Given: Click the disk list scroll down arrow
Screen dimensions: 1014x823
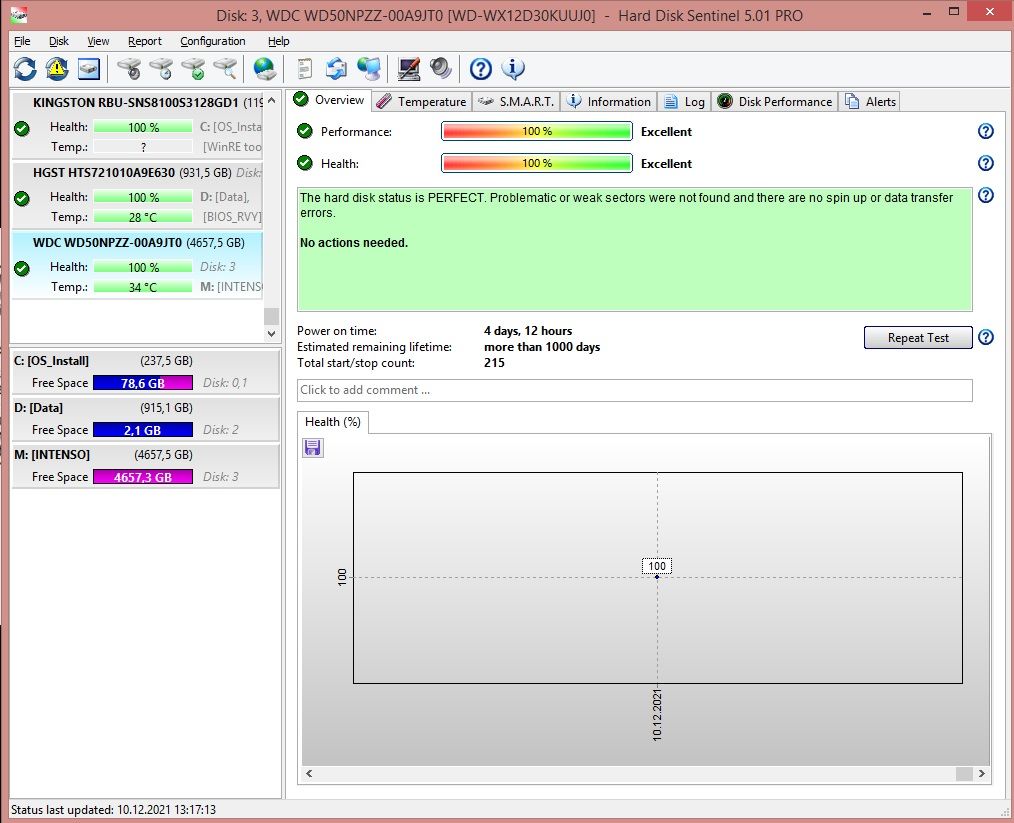Looking at the screenshot, I should click(x=272, y=334).
